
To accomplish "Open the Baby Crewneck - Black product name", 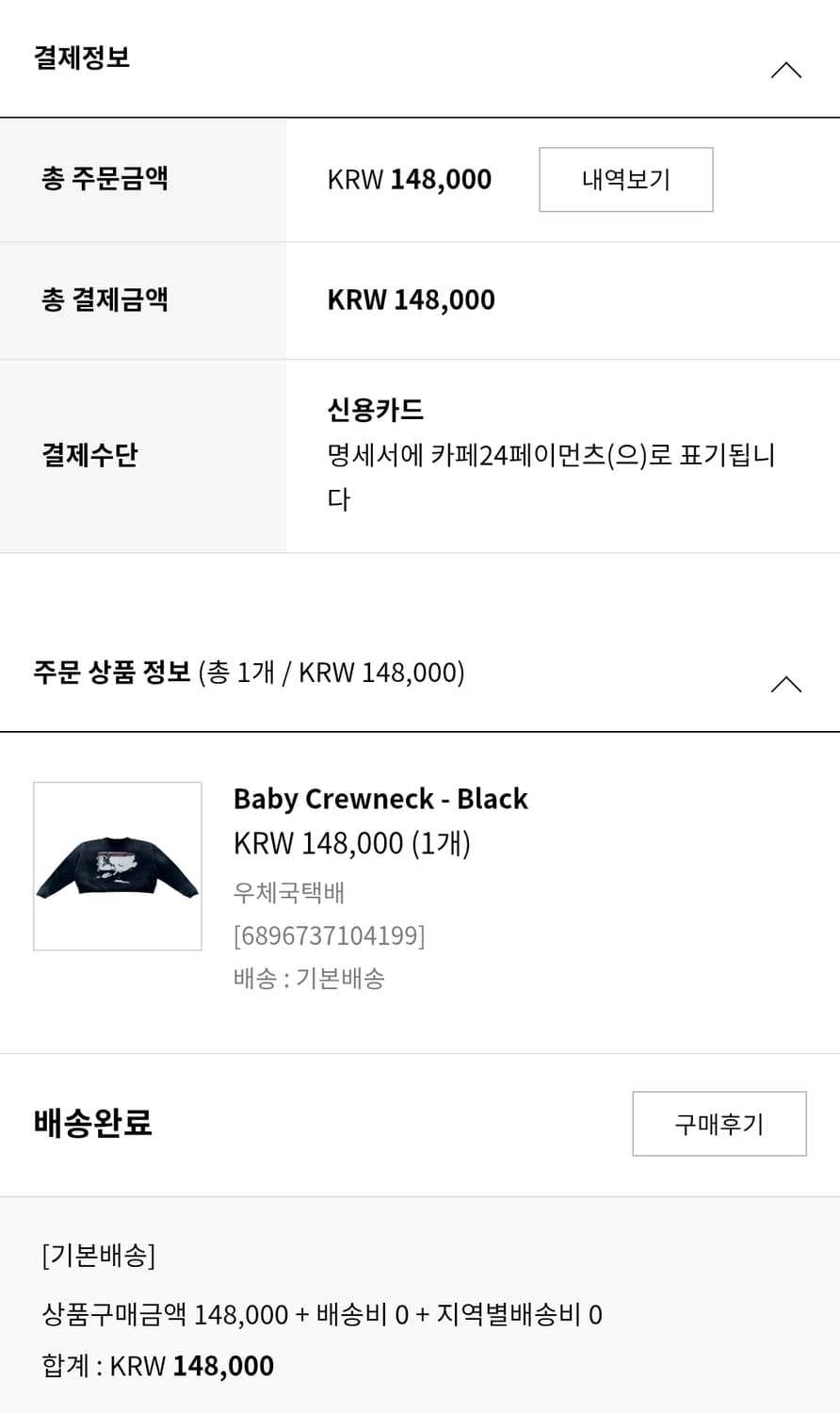I will [x=380, y=799].
